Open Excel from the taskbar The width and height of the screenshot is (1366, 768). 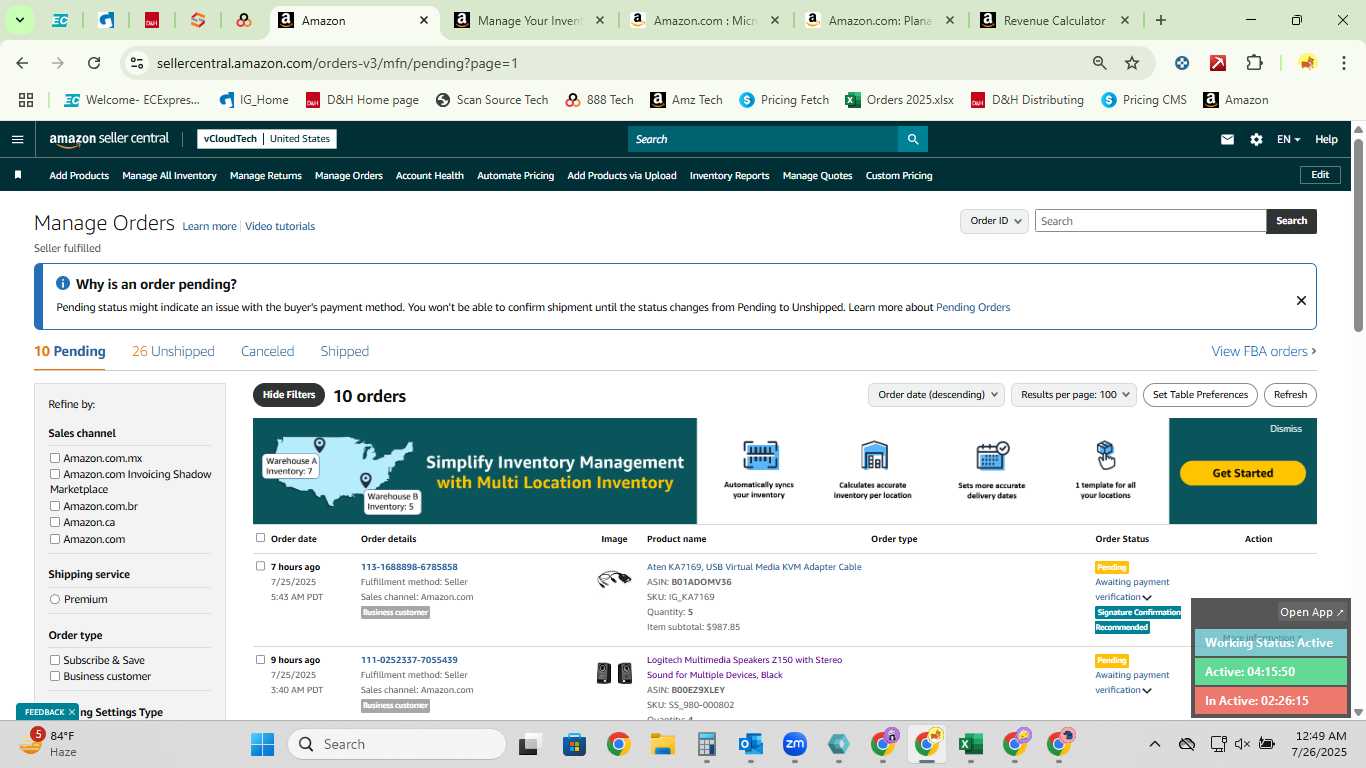(968, 744)
